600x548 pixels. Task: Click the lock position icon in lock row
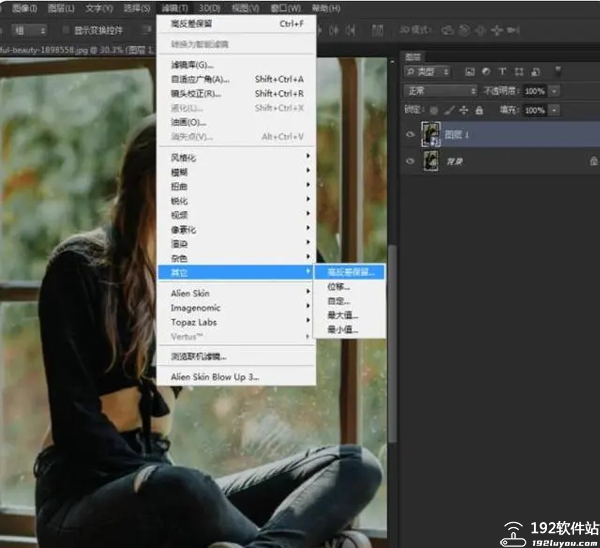(464, 110)
